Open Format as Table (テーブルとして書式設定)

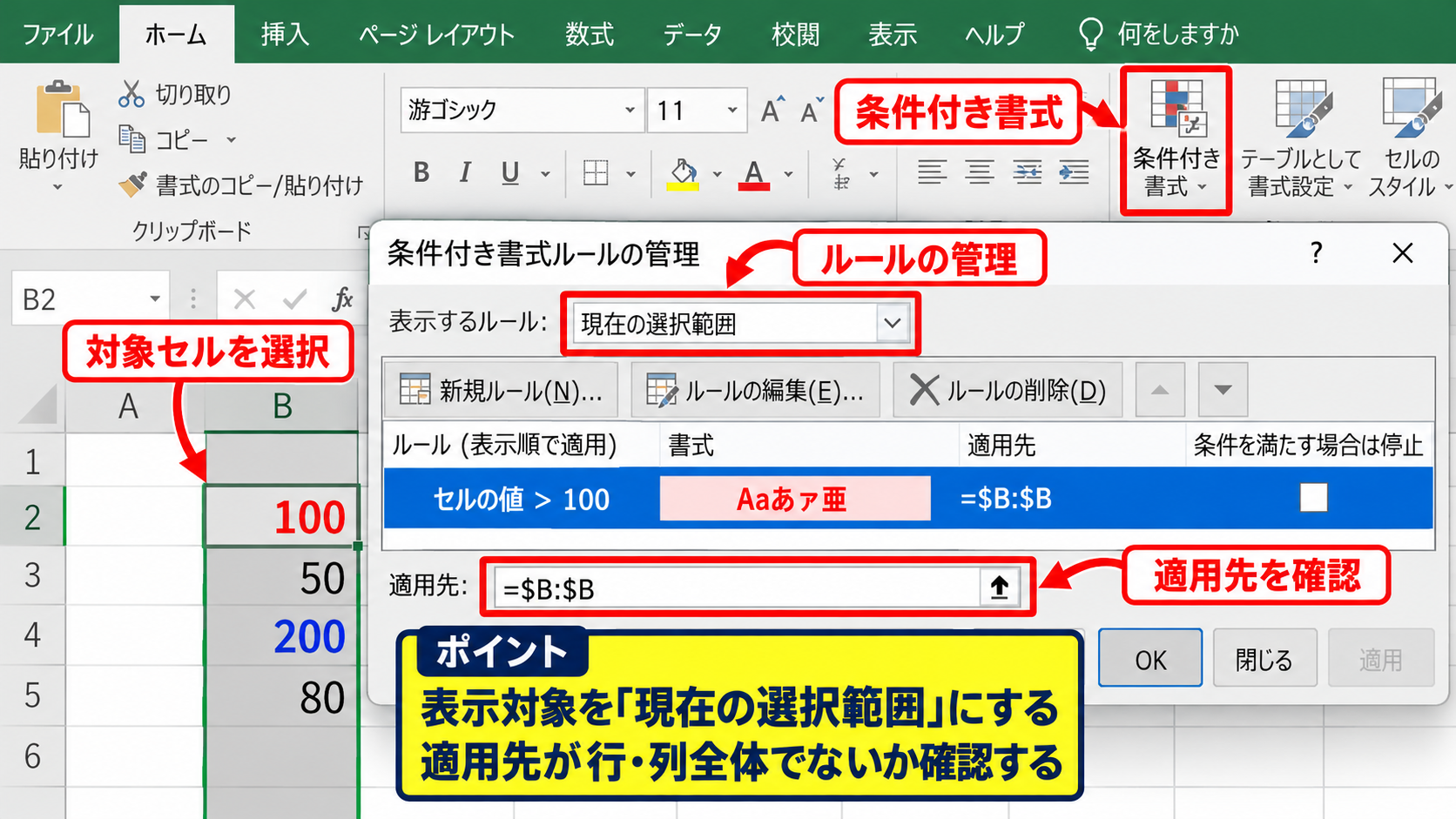click(1301, 139)
